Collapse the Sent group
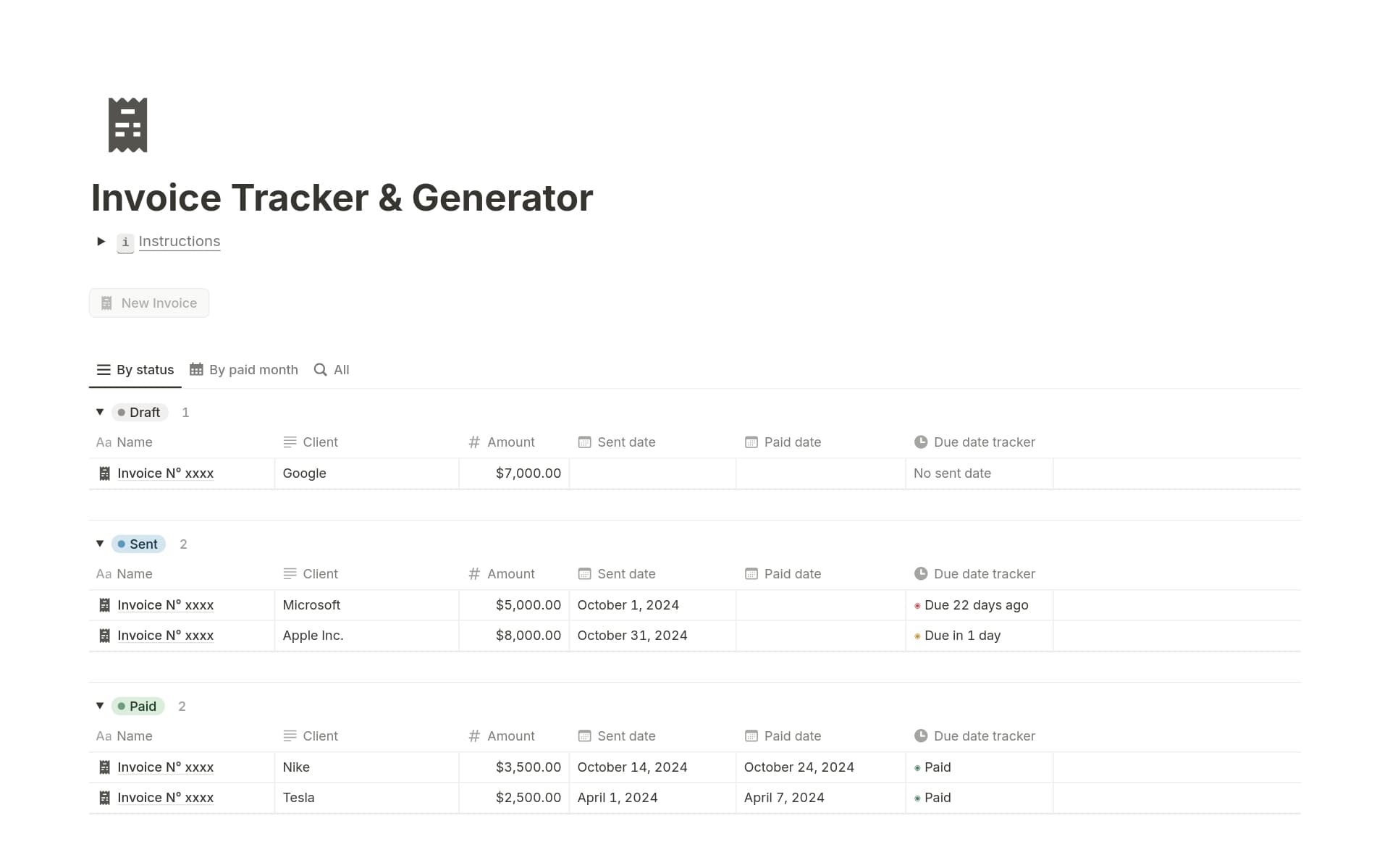Screen dimensions: 1390x868 (x=100, y=544)
